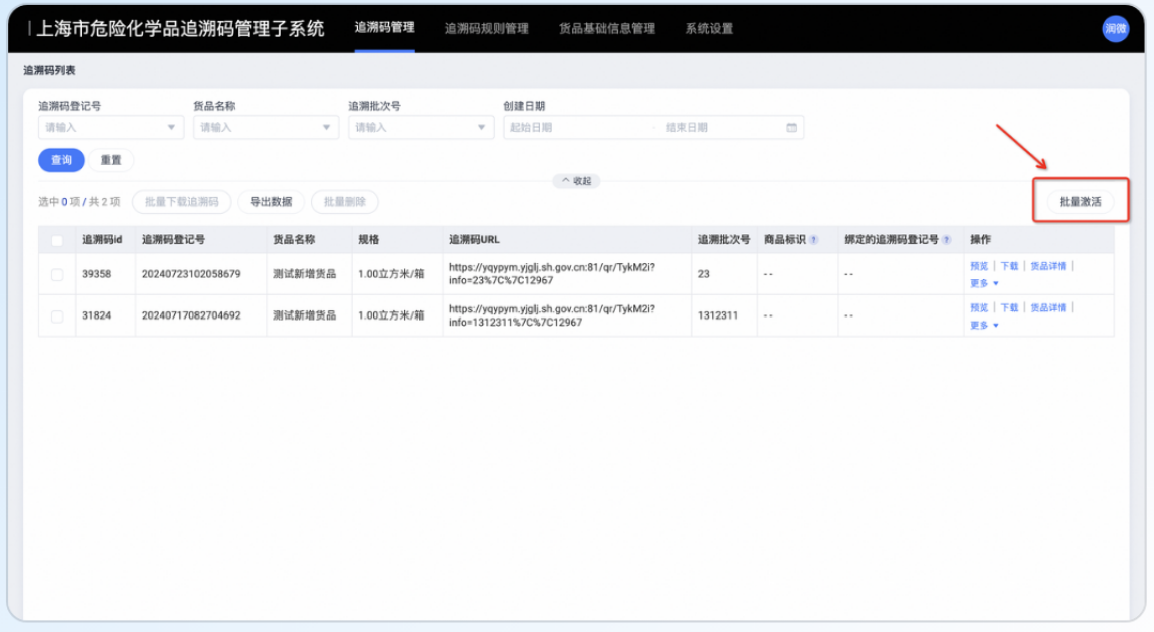Open the 货品基础信息管理 tab

tap(606, 29)
